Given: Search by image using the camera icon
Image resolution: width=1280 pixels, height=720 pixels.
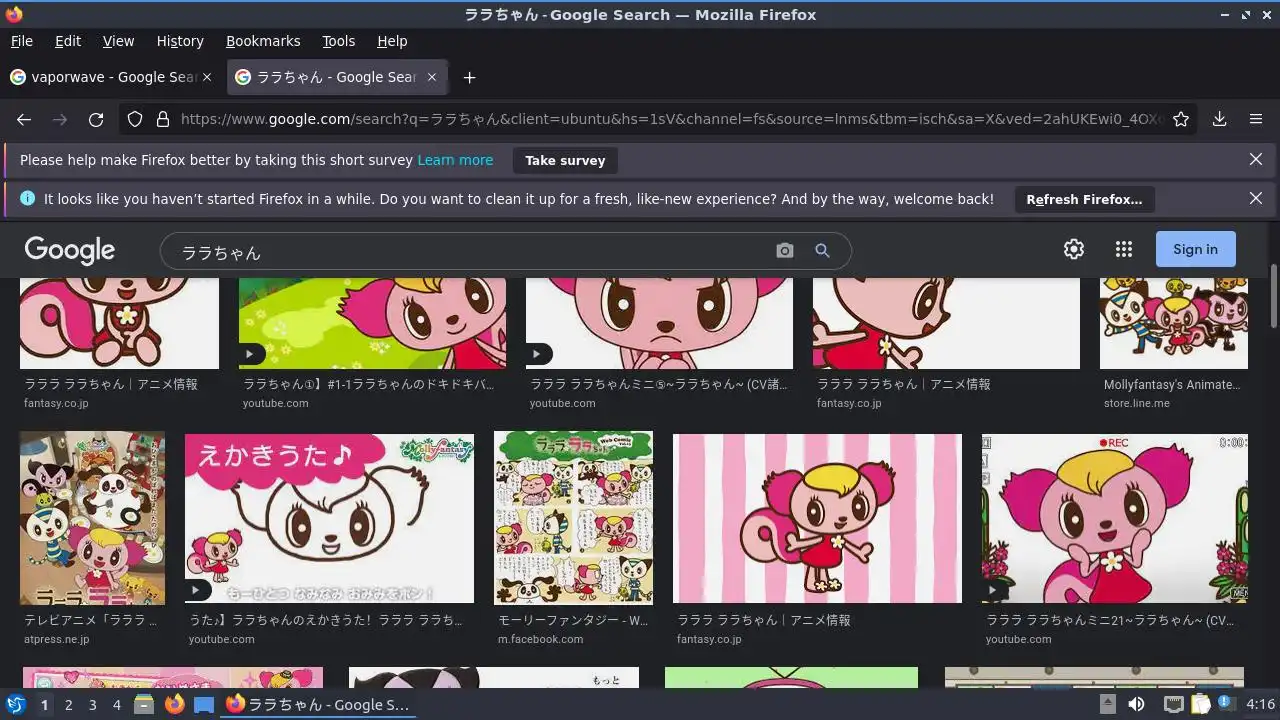Looking at the screenshot, I should (785, 251).
